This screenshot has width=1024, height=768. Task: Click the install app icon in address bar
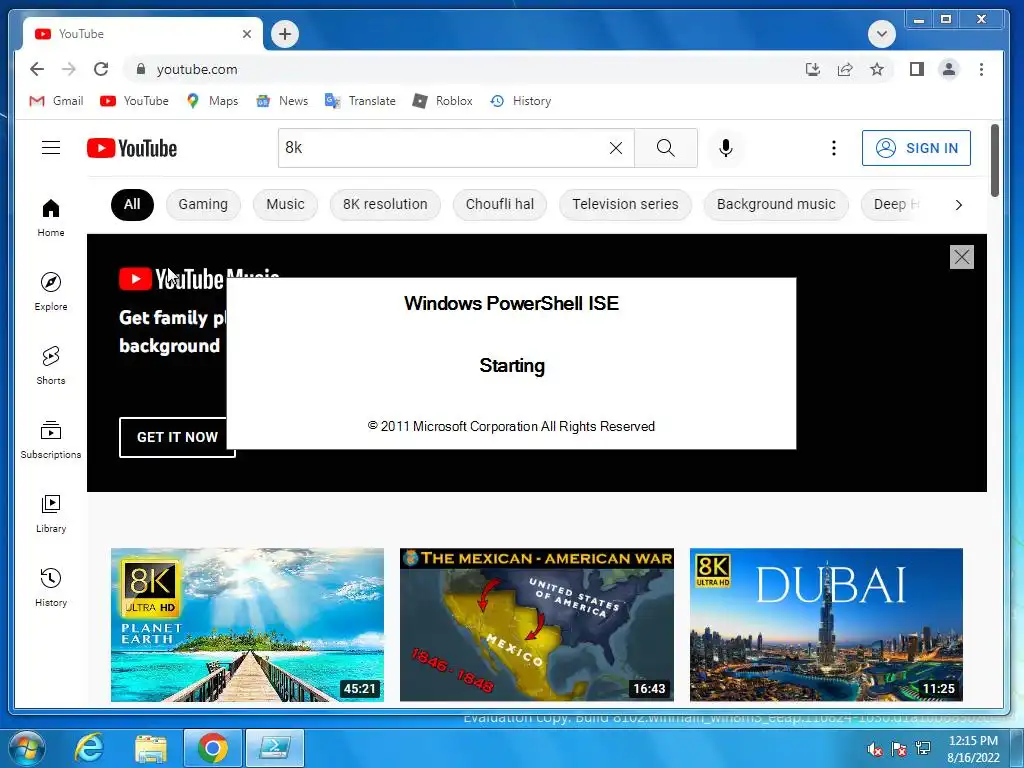click(812, 69)
